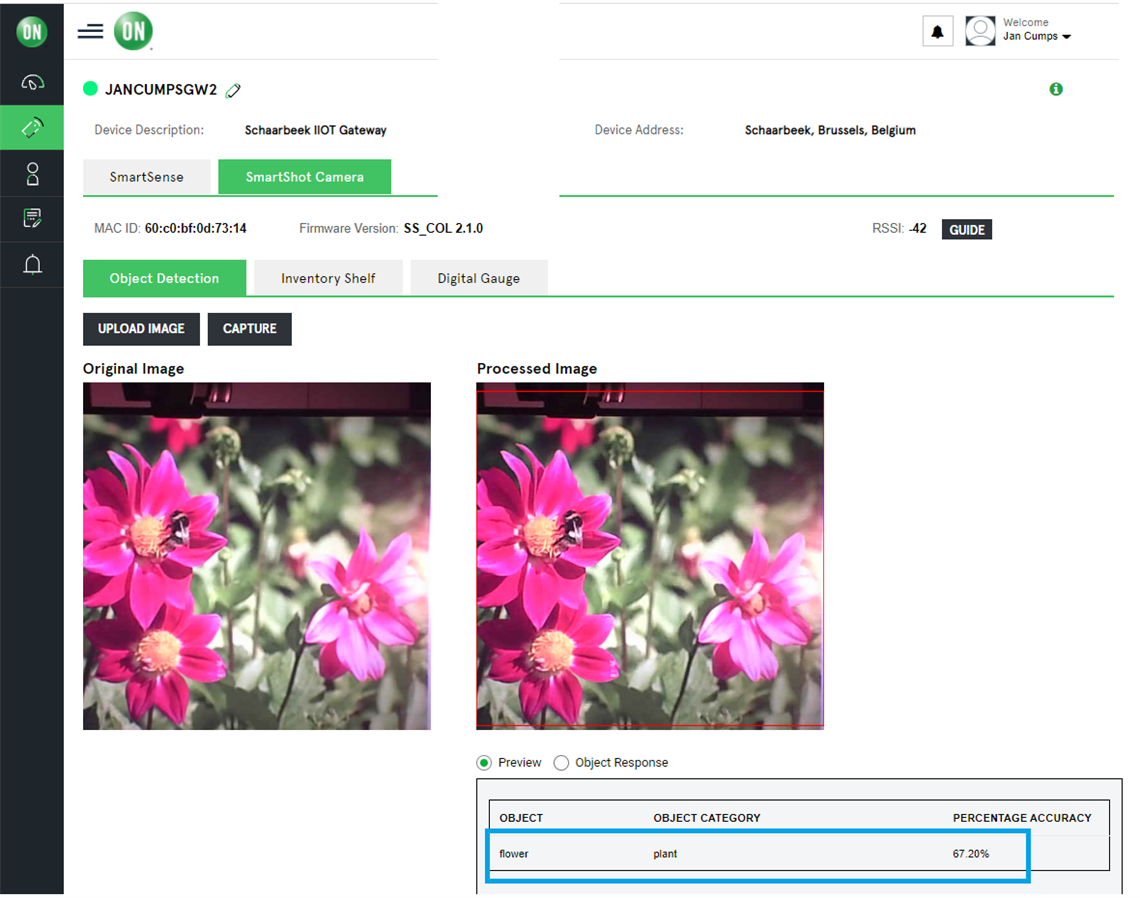Click the 67.20% accuracy value
The height and width of the screenshot is (898, 1140).
[x=971, y=854]
